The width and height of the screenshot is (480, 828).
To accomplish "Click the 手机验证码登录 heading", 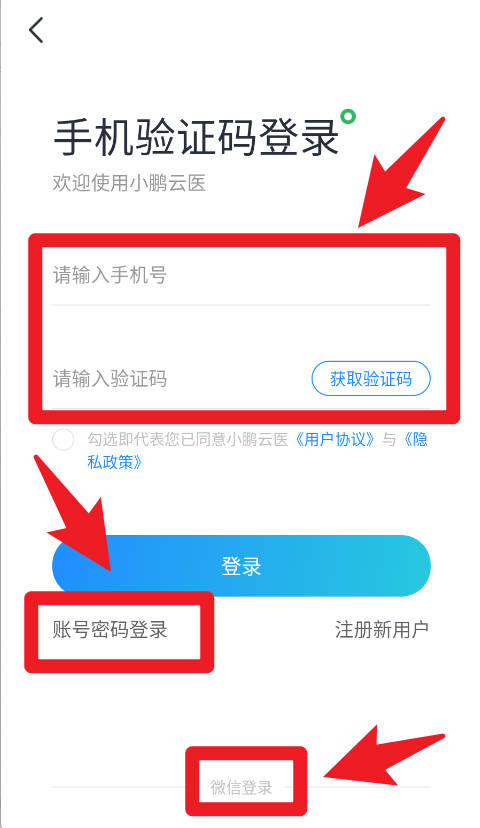I will 196,138.
